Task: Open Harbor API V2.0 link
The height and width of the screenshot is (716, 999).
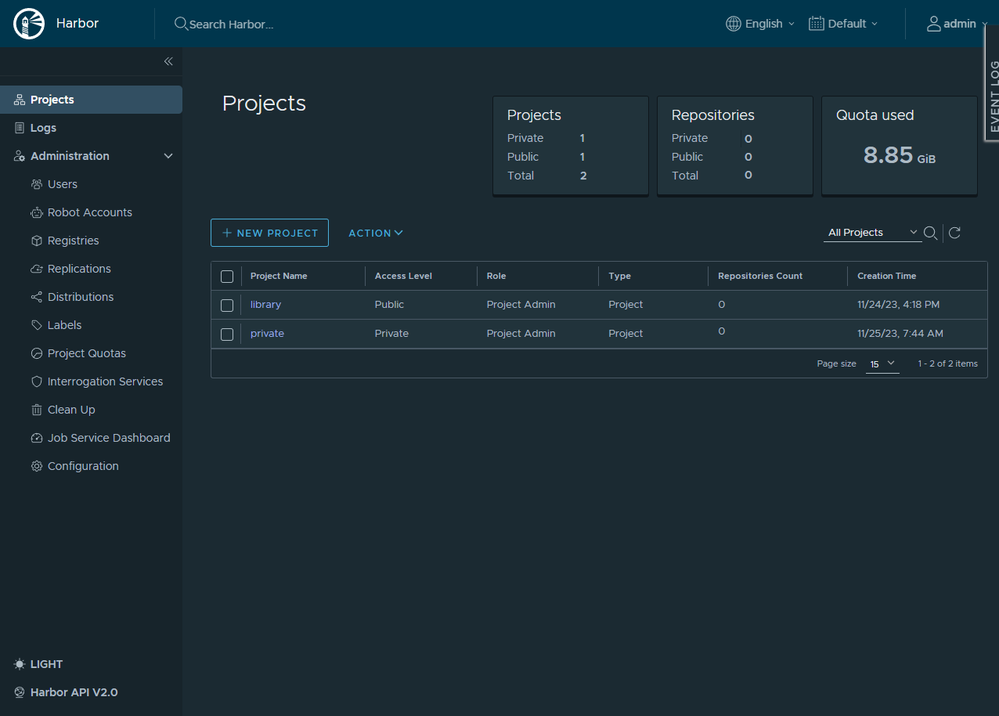Action: 74,692
